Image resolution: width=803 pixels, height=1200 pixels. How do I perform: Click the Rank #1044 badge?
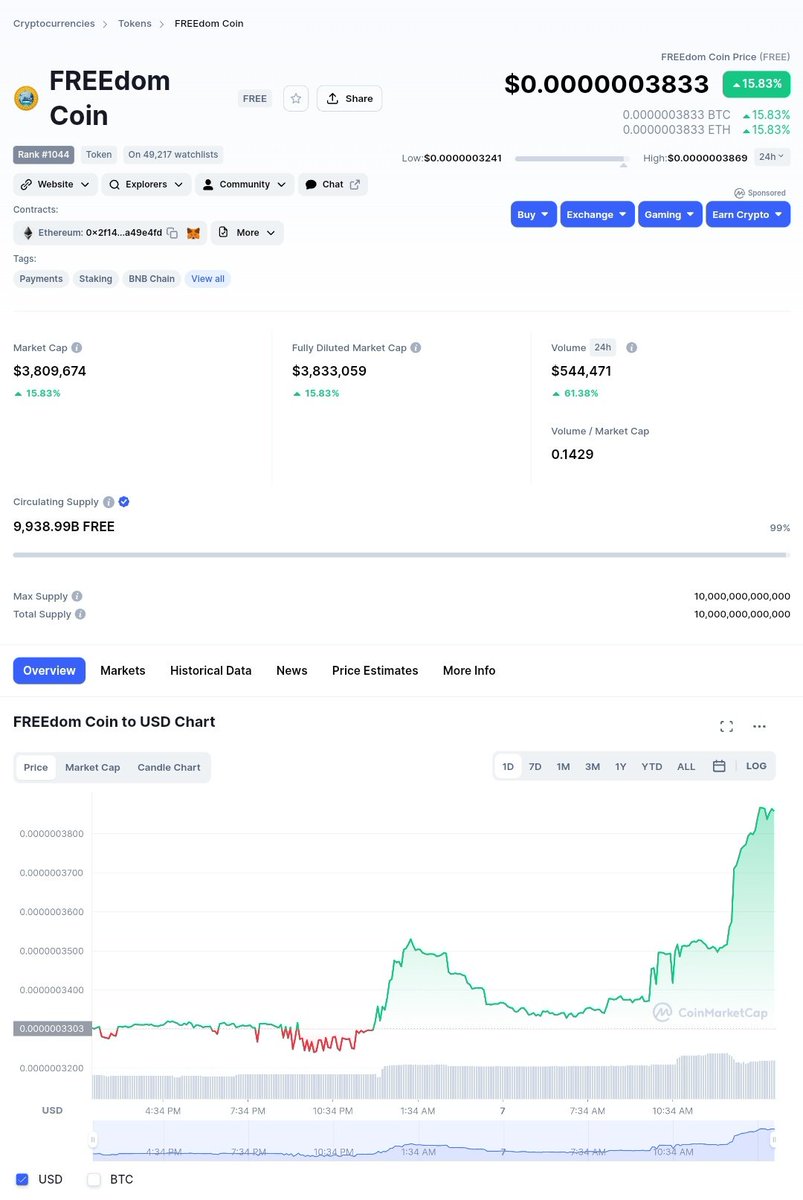click(43, 155)
